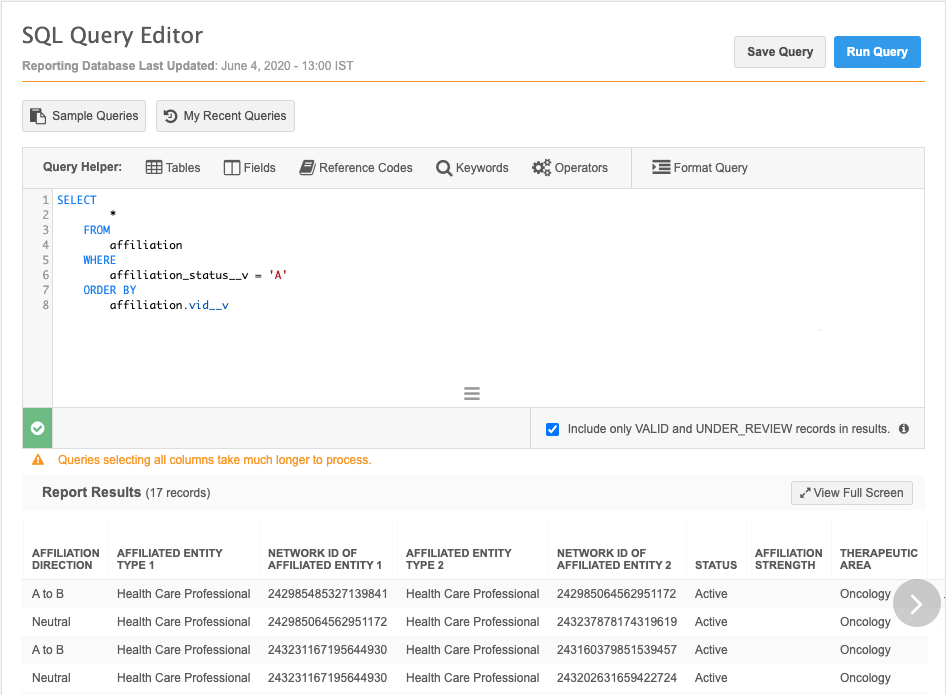Open Reference Codes helper
Screen dimensions: 946x695
[x=356, y=168]
